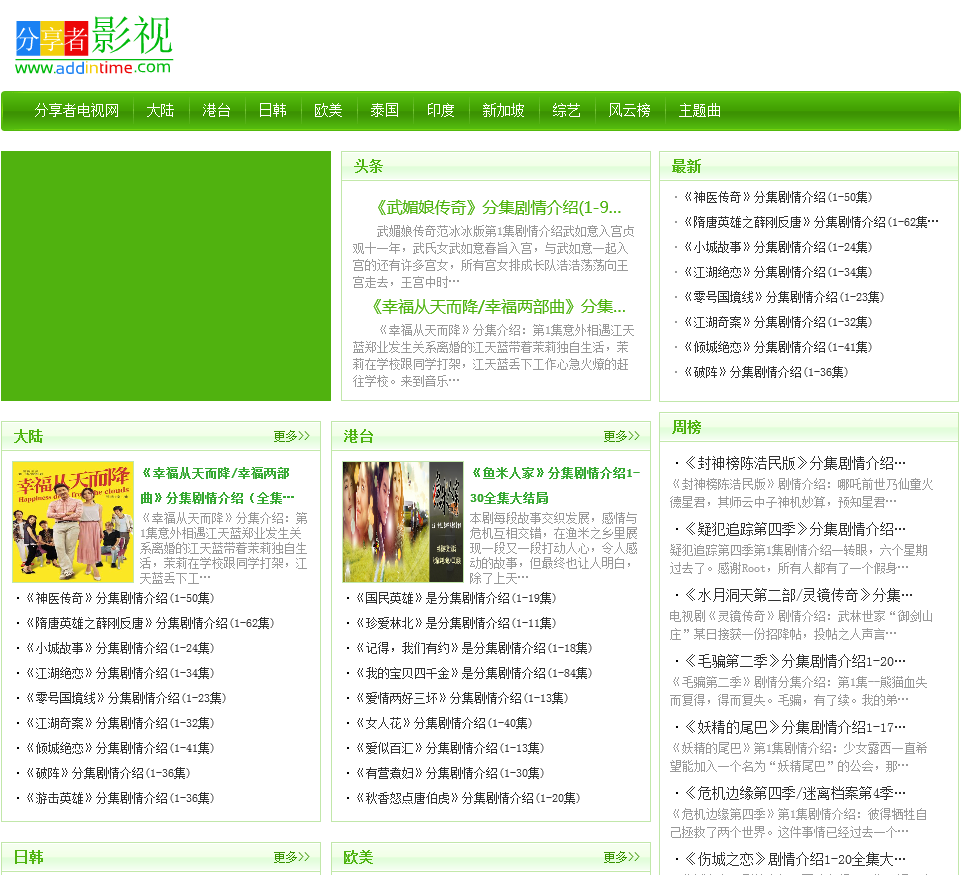Open 《江湖绝恋》 in the 最新 list
The image size is (962, 875).
tap(777, 272)
